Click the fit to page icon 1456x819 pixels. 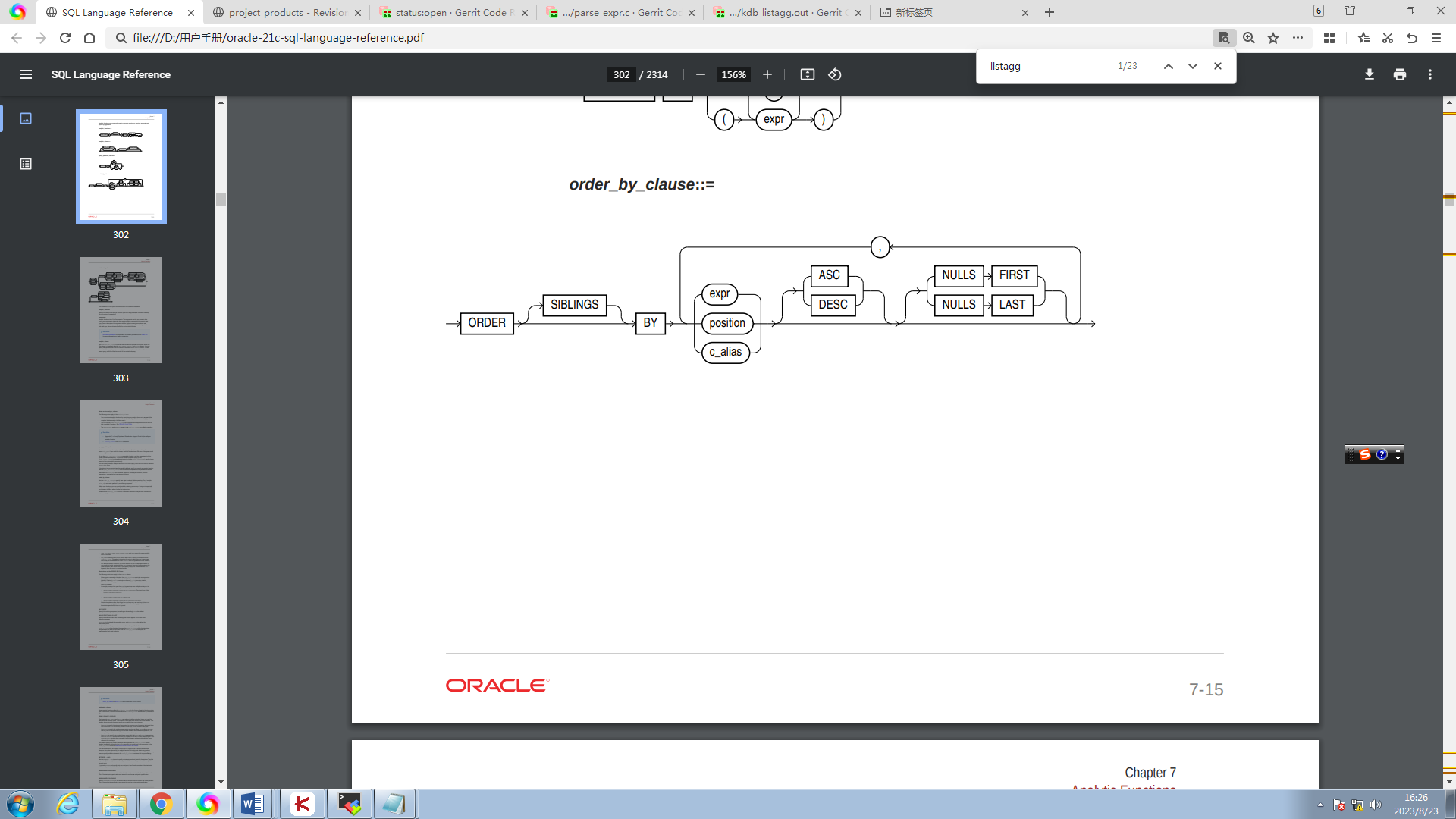pyautogui.click(x=807, y=74)
